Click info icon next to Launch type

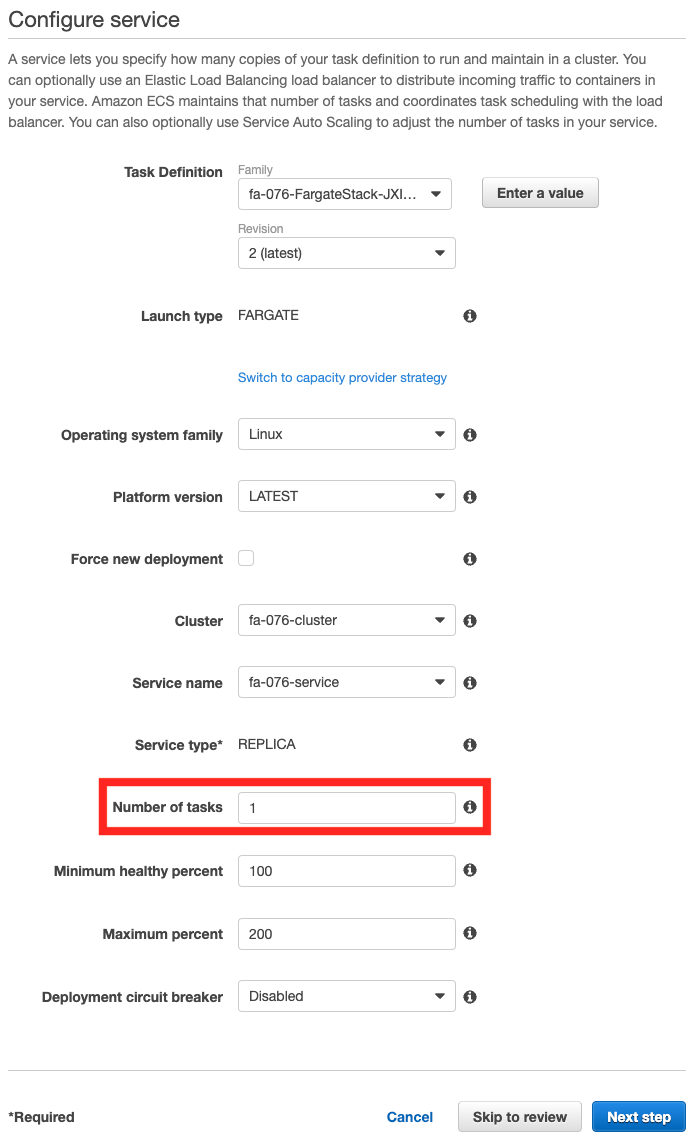(470, 316)
